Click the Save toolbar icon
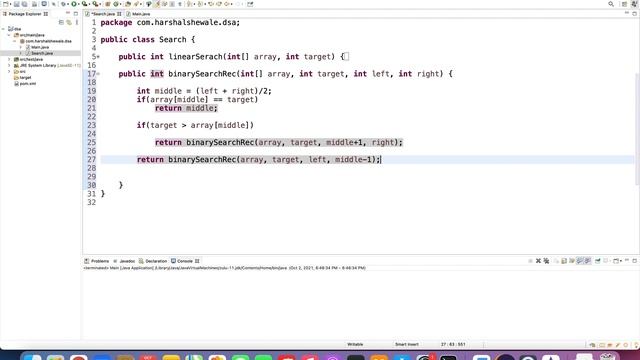The height and width of the screenshot is (360, 640). point(16,4)
